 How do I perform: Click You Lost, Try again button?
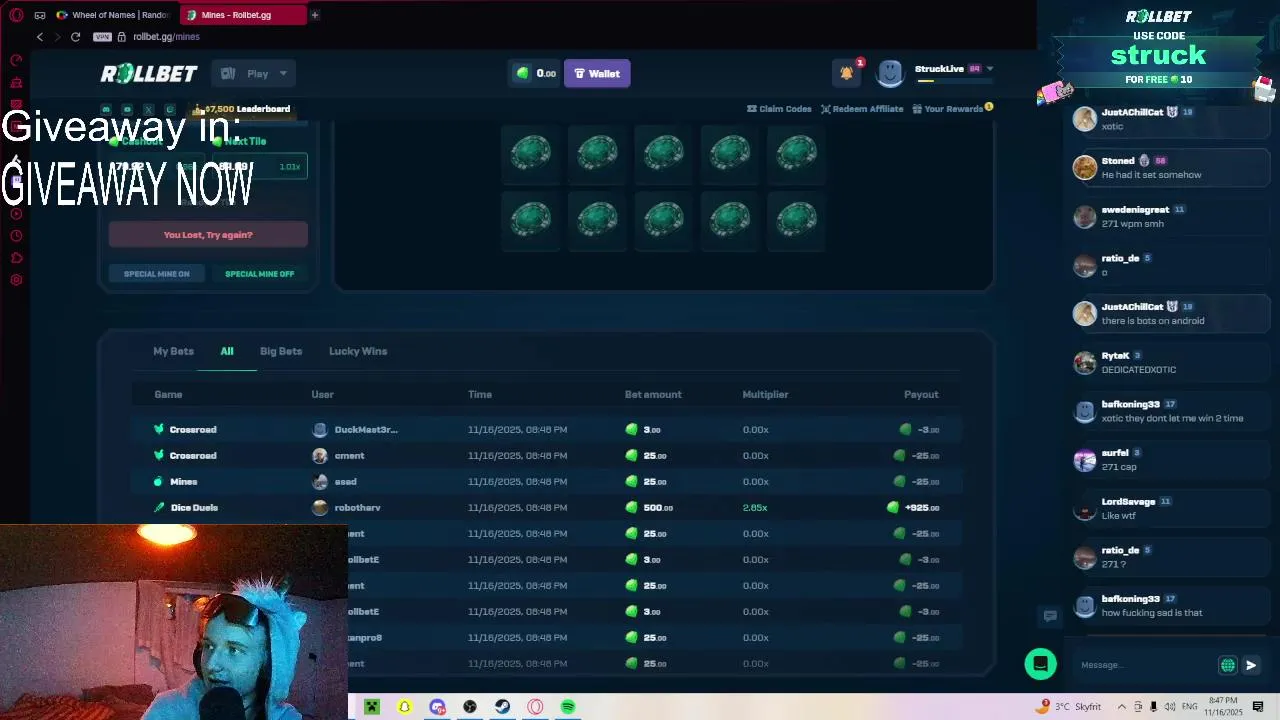pos(208,235)
